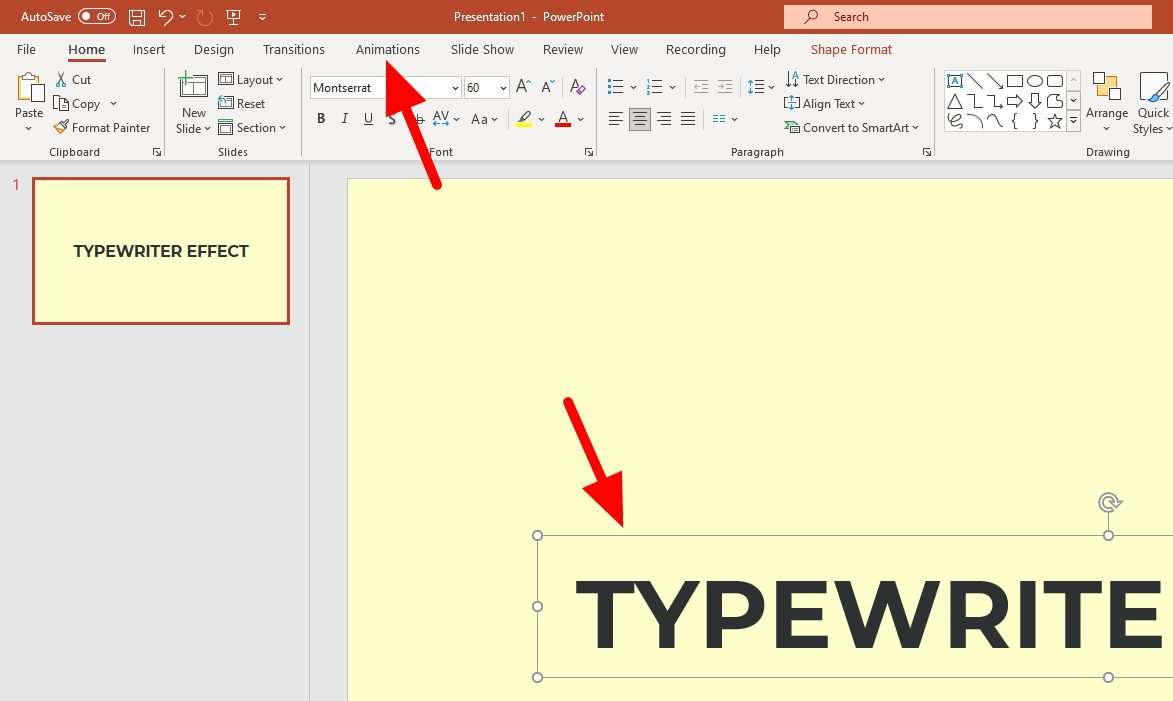Screen dimensions: 1173x701
Task: Justify the paragraph text
Action: point(687,118)
